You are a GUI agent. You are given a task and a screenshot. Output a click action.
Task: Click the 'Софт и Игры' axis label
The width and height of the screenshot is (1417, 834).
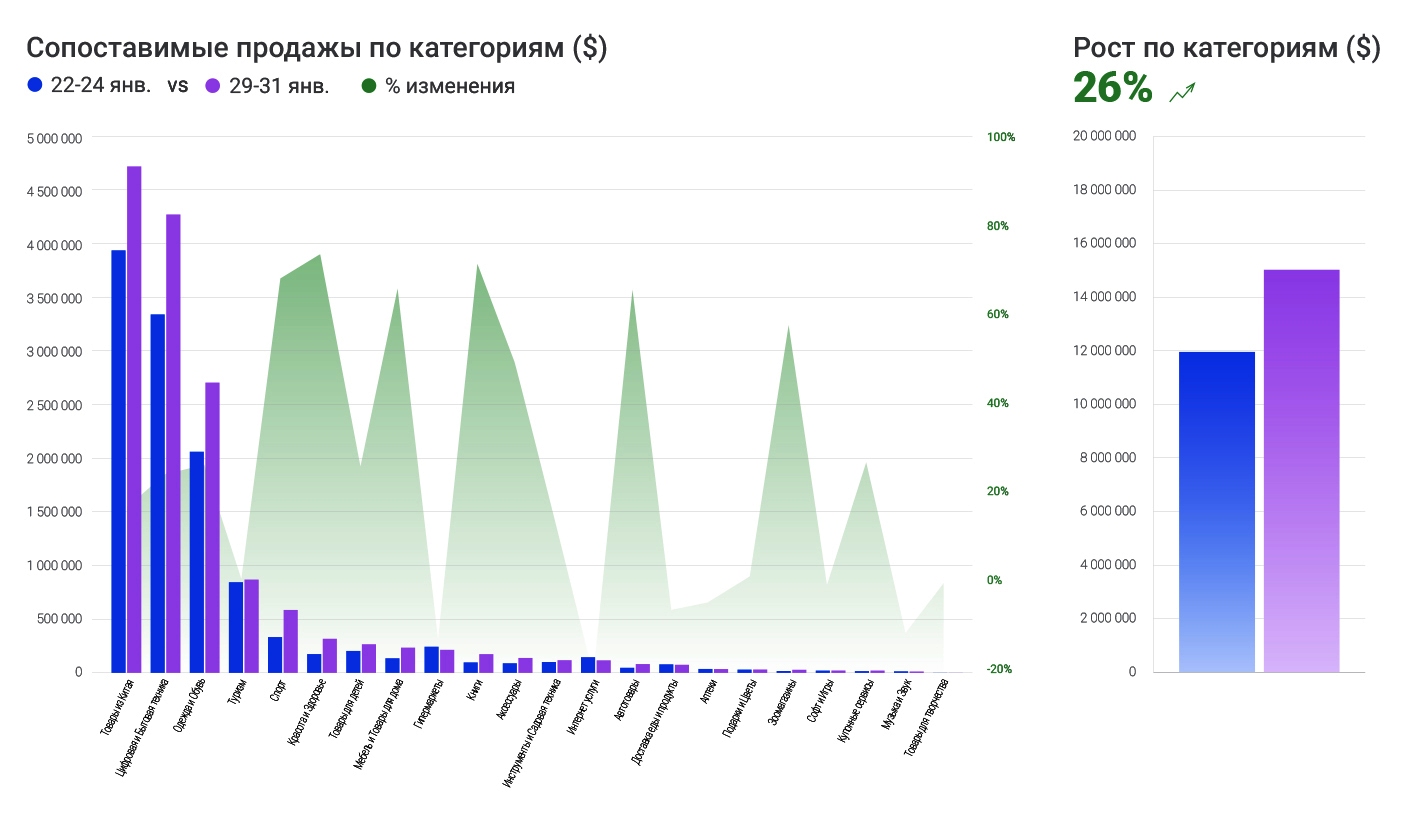pos(821,702)
